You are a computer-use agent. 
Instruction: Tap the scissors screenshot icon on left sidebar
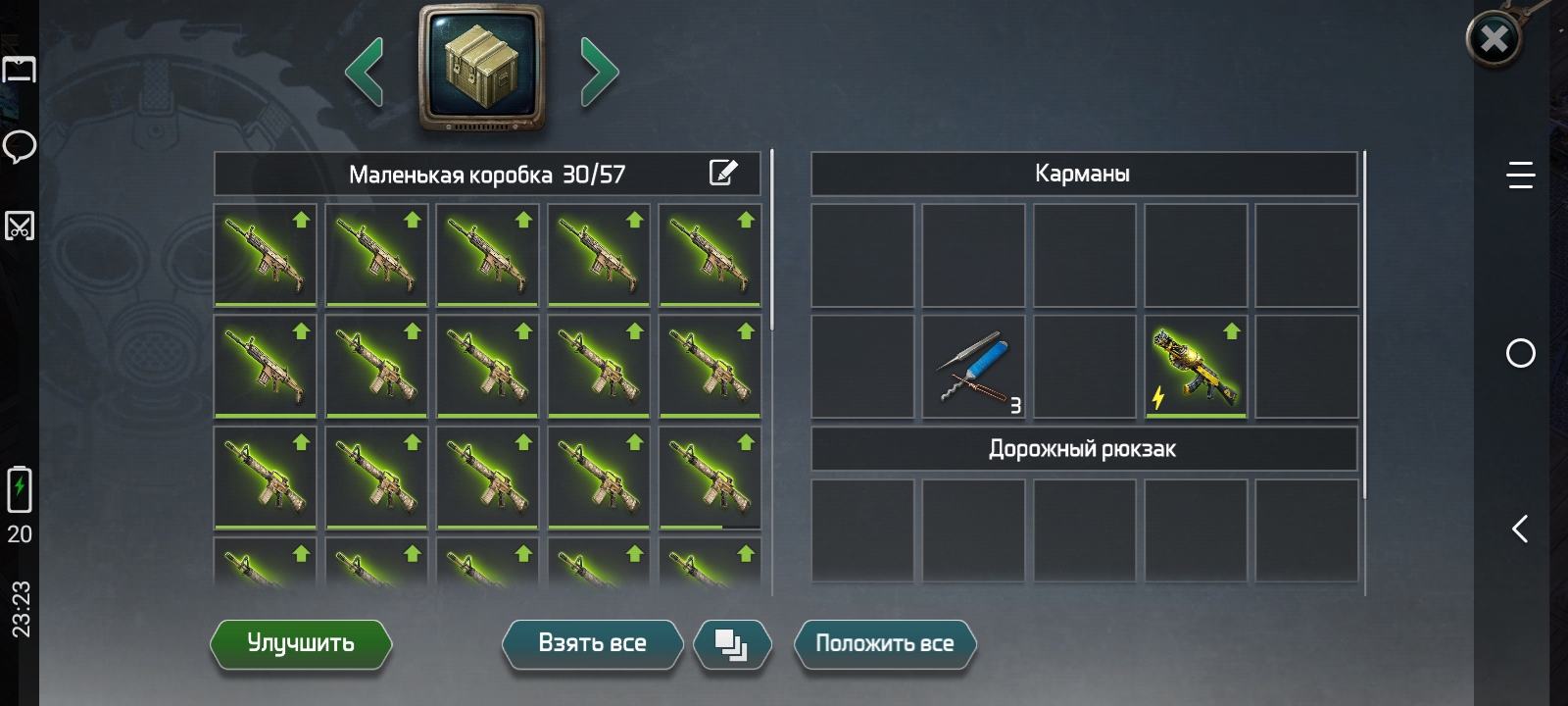tap(20, 226)
